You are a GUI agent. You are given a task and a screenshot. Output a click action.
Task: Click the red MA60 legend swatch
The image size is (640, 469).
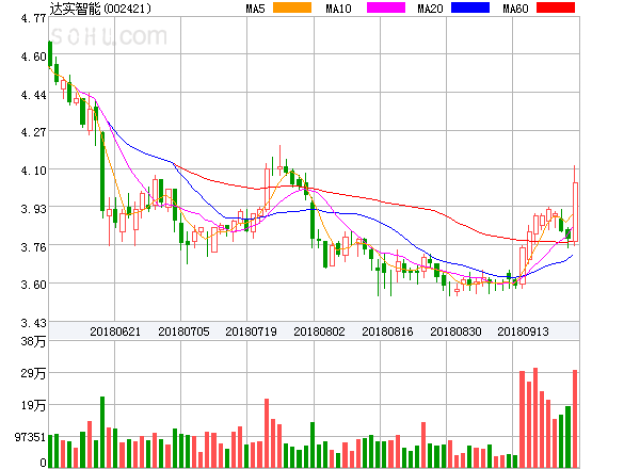click(556, 8)
